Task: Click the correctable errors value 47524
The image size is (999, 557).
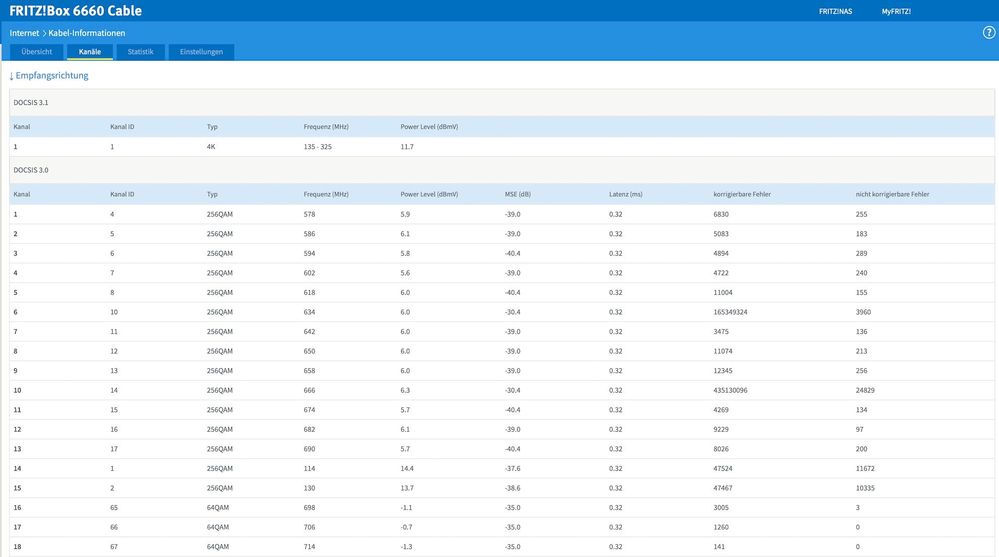Action: [723, 468]
